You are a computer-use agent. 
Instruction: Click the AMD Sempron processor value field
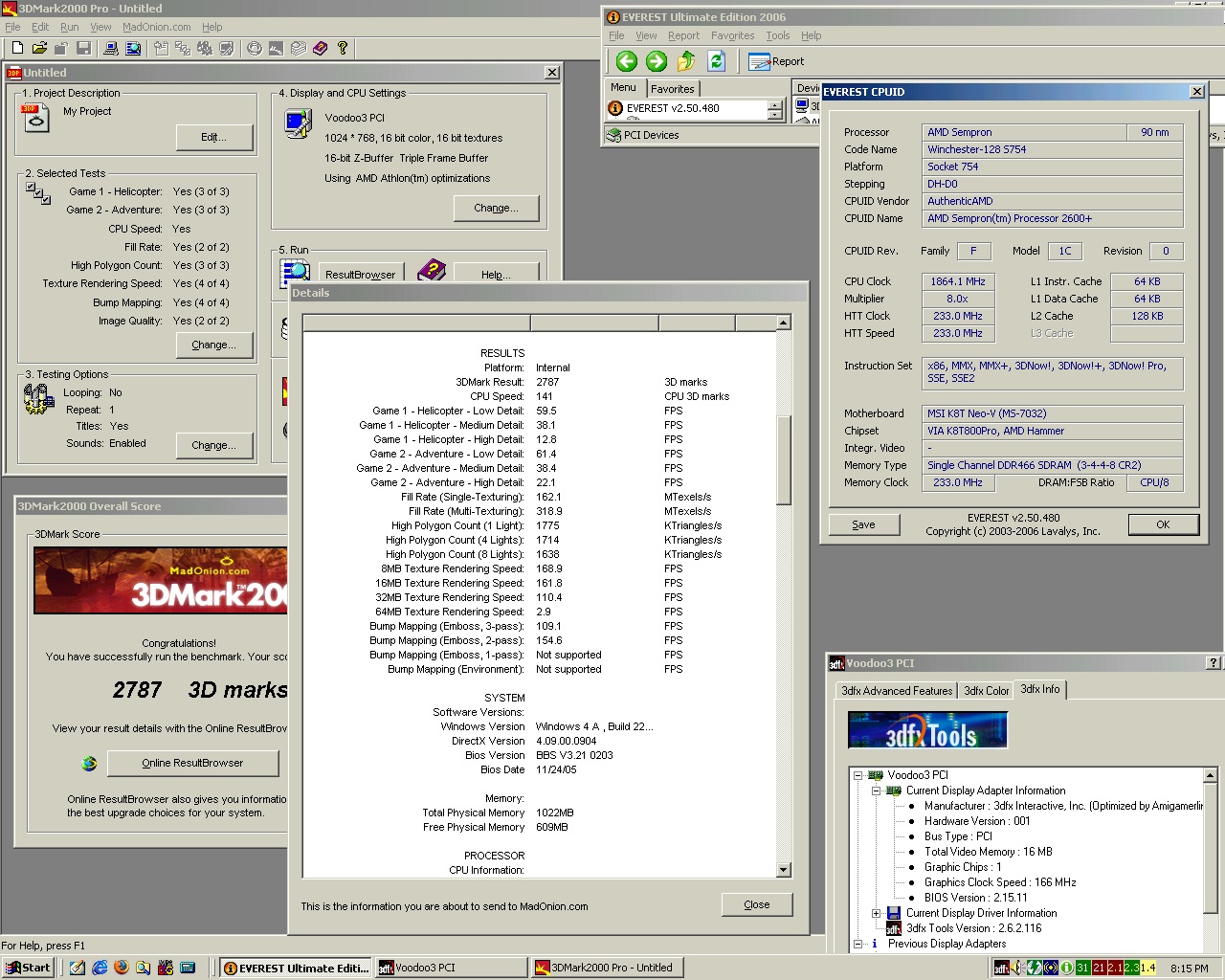[1024, 132]
